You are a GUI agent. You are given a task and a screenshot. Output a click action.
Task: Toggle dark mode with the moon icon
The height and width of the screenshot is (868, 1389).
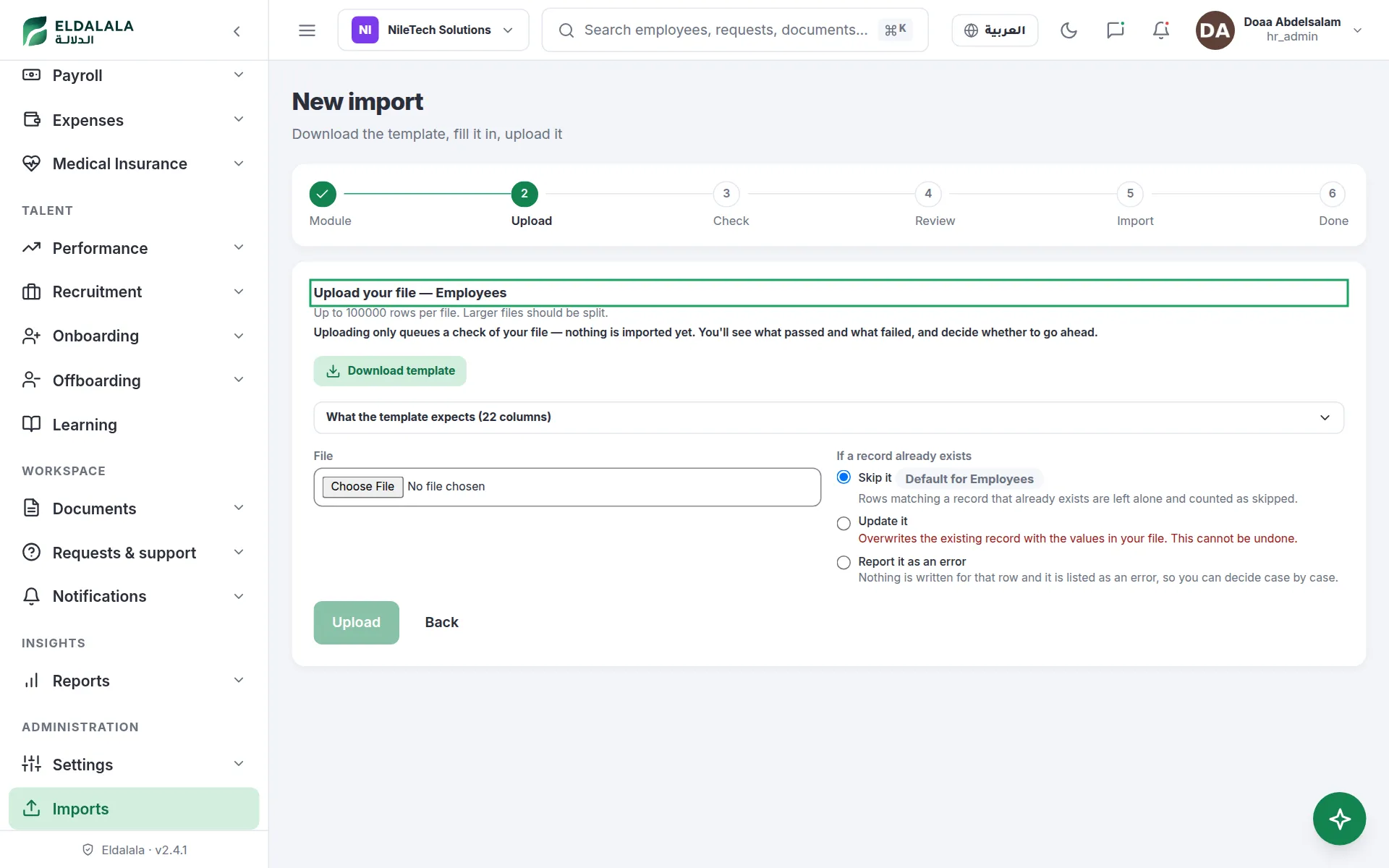pyautogui.click(x=1069, y=30)
